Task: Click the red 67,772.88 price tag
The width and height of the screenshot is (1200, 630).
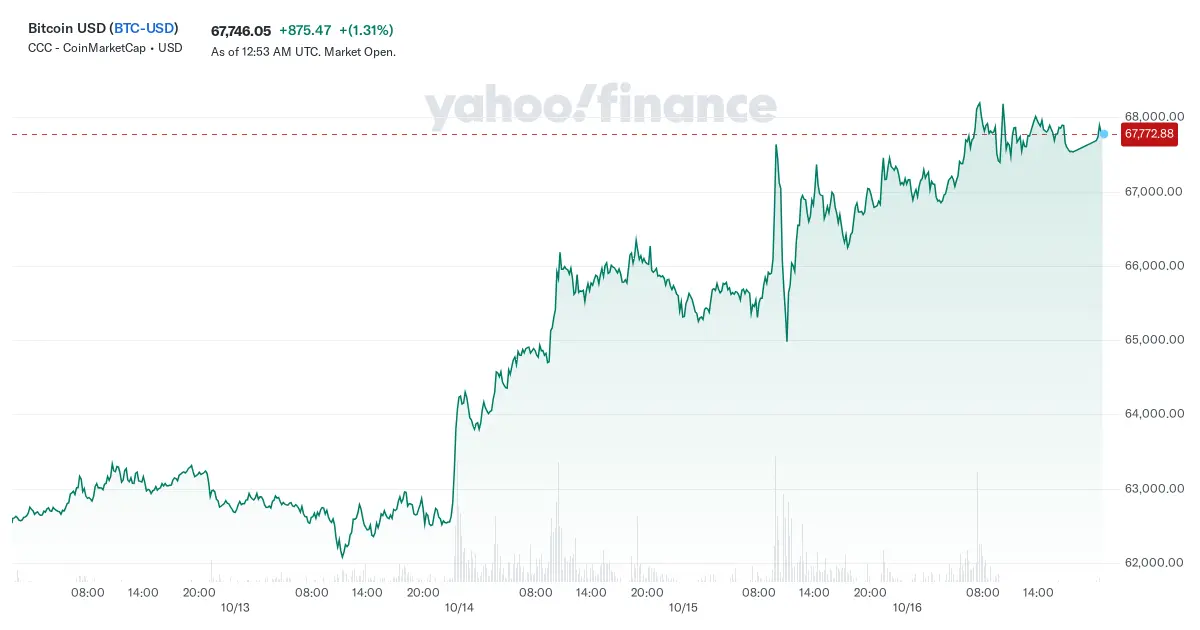Action: (x=1149, y=133)
